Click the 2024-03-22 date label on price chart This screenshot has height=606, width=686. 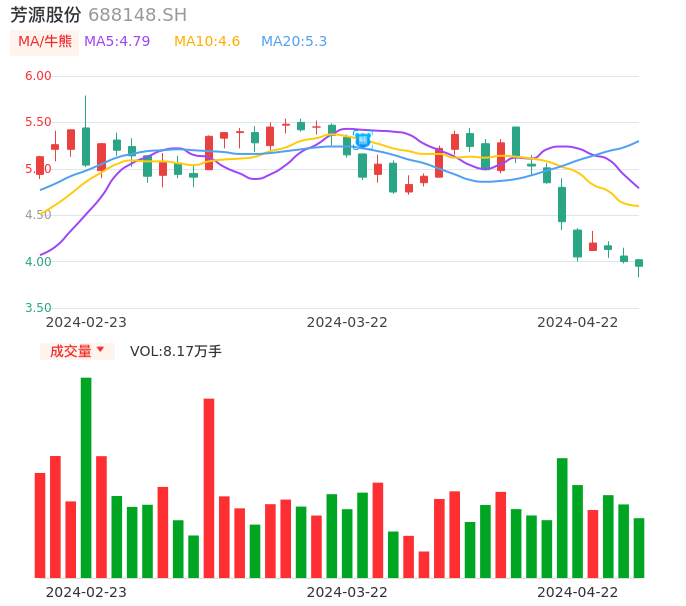[347, 322]
